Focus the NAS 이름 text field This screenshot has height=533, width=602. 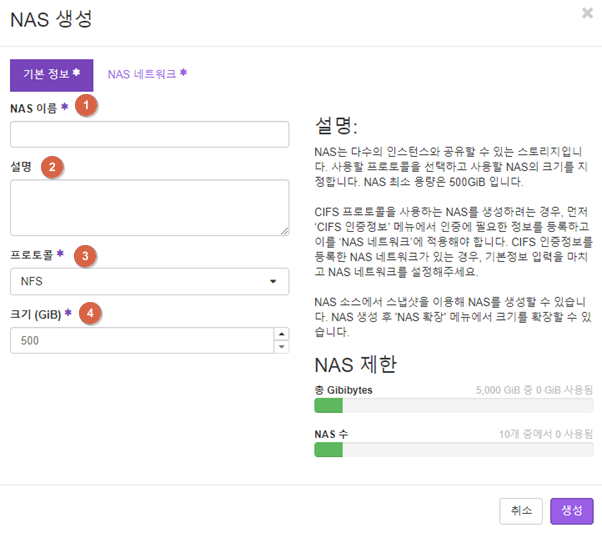(149, 134)
